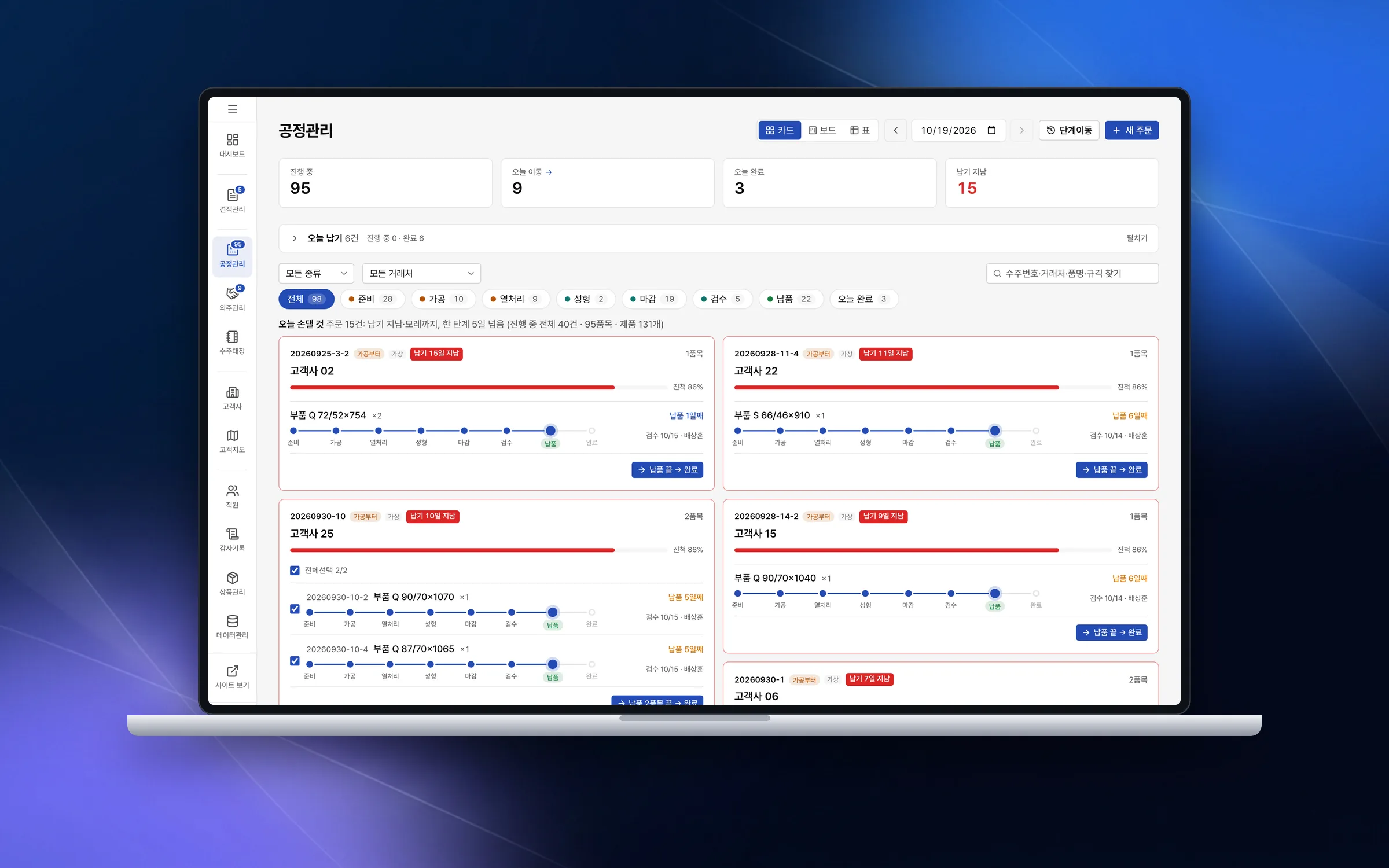This screenshot has height=868, width=1389.
Task: Open 직원 in the sidebar
Action: 232,496
